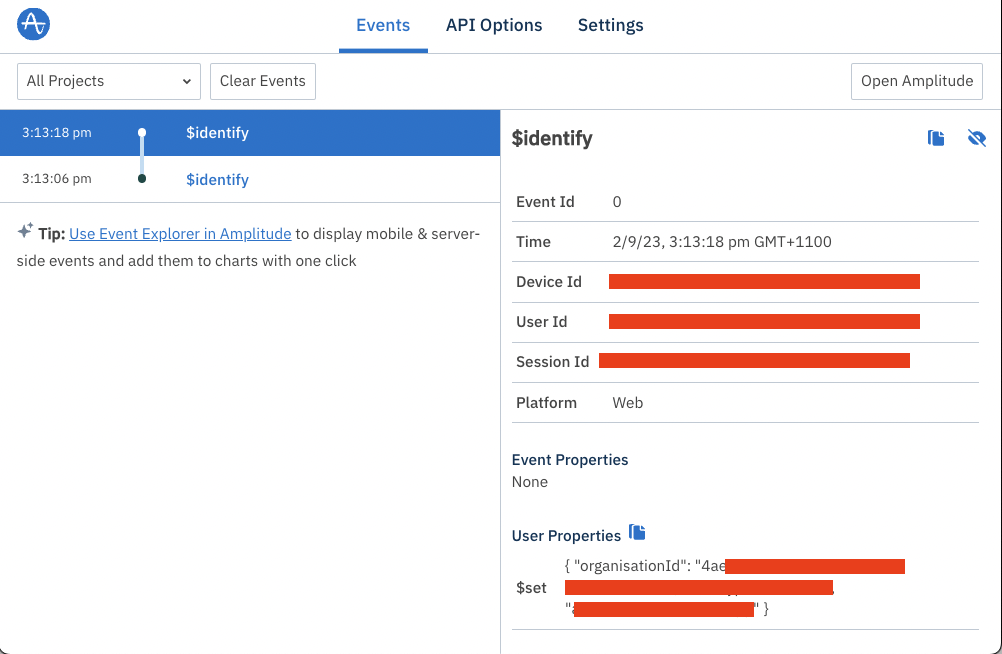Viewport: 1002px width, 654px height.
Task: Open the API Options tab
Action: click(x=494, y=26)
